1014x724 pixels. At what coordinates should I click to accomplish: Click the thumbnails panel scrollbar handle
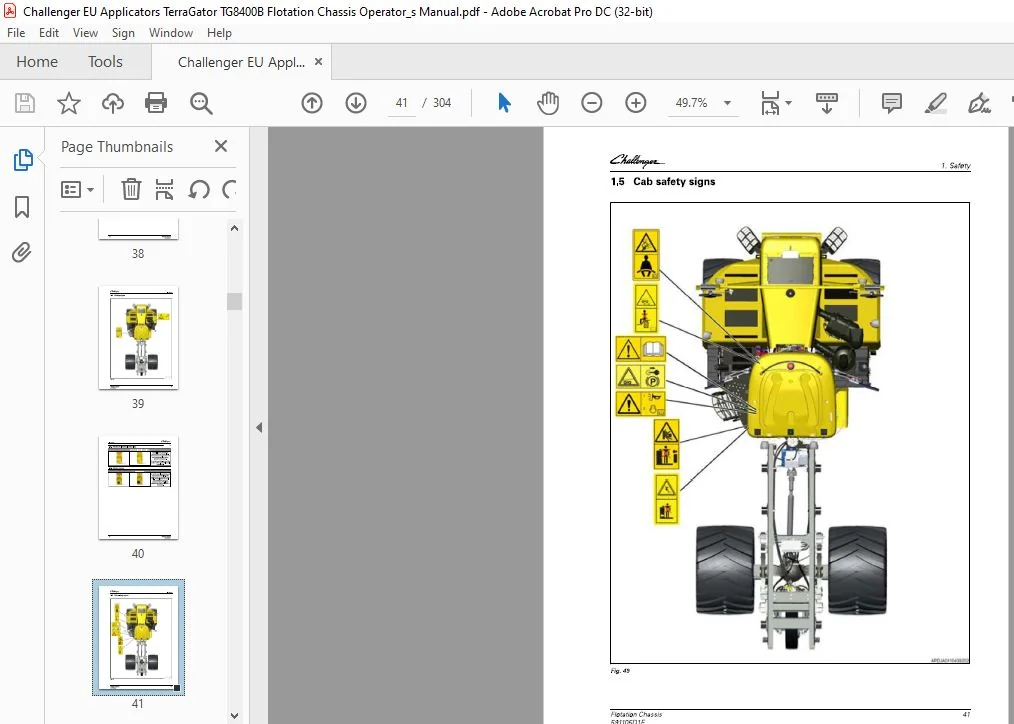pyautogui.click(x=234, y=302)
